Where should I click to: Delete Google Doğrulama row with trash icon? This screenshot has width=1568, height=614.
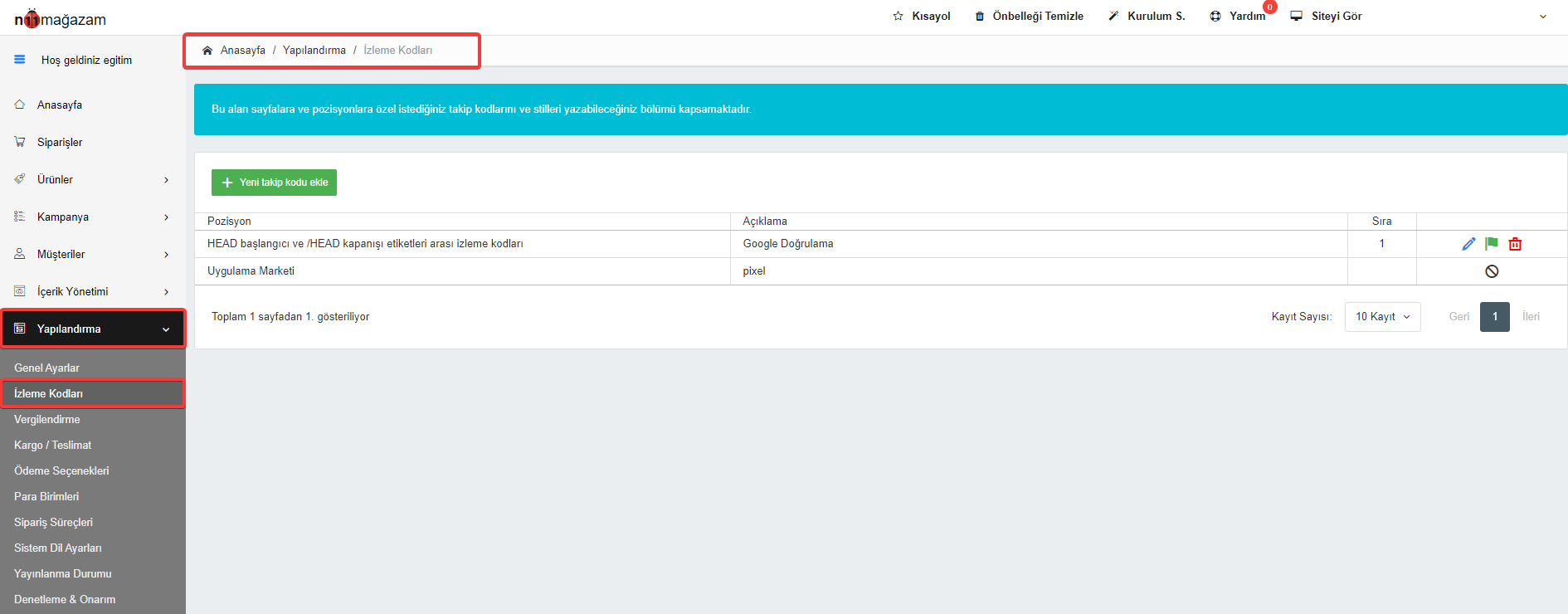point(1515,244)
